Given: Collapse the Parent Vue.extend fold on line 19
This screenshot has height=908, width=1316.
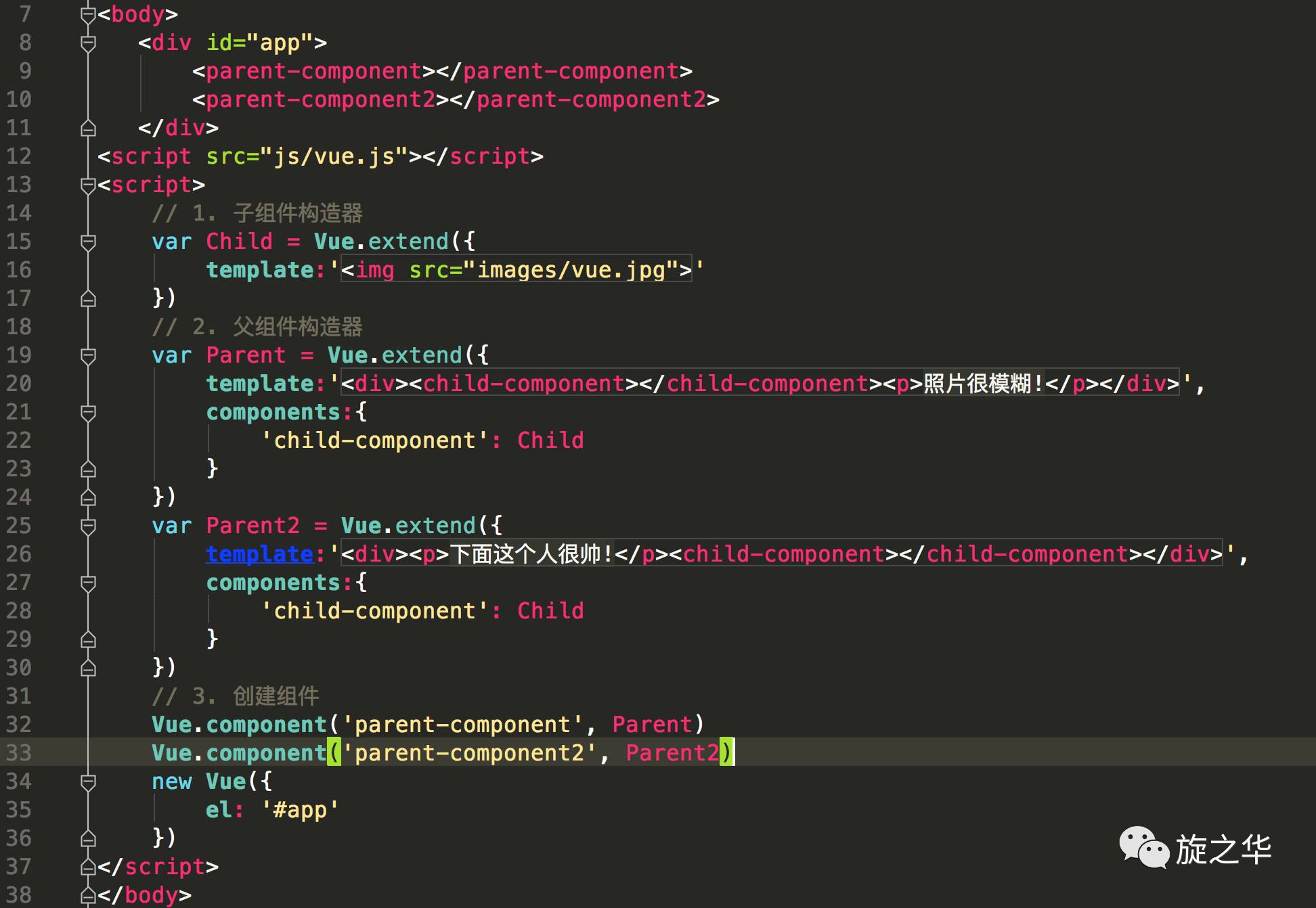Looking at the screenshot, I should click(x=88, y=356).
